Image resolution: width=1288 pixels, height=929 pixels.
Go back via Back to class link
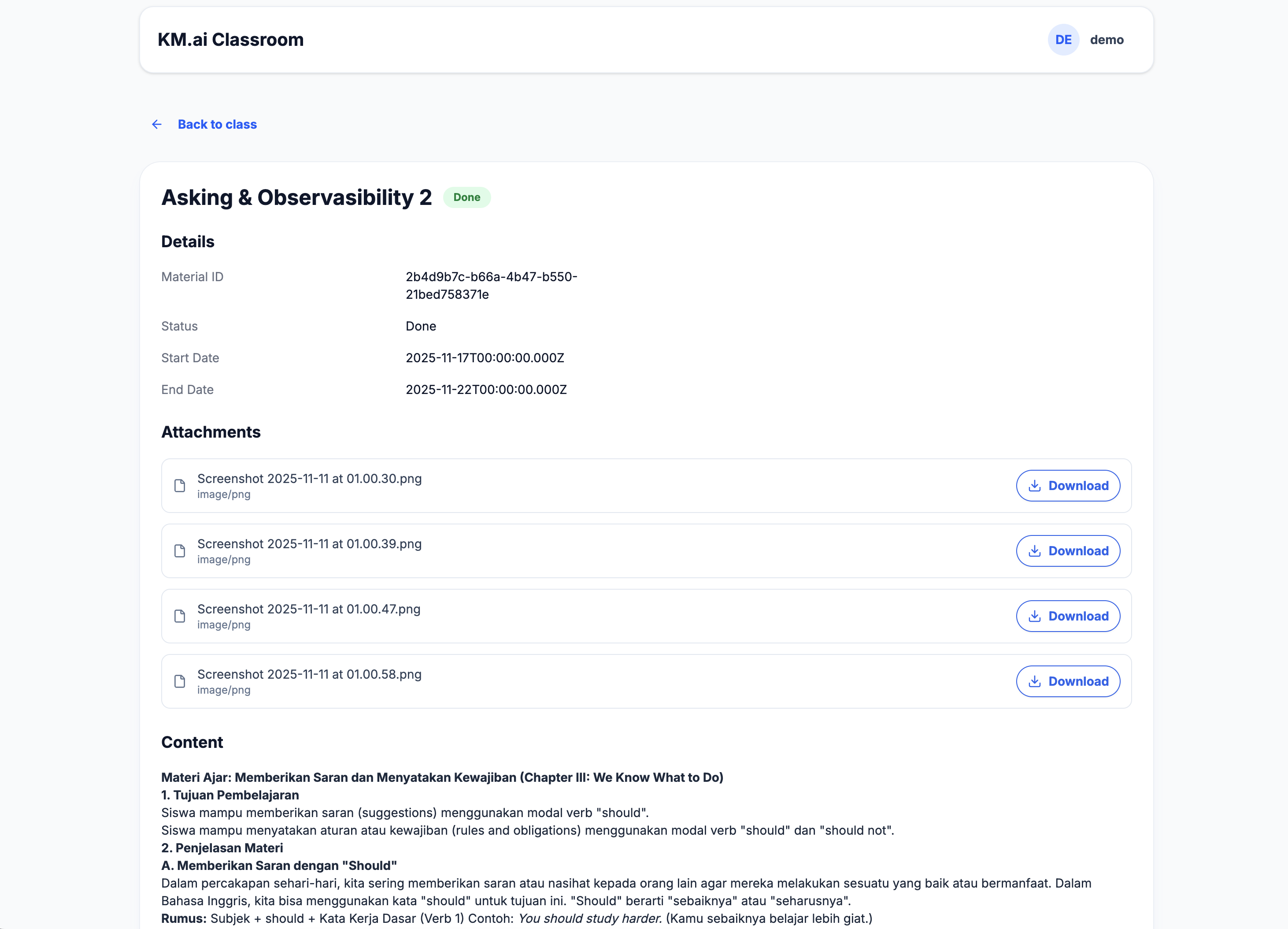pyautogui.click(x=217, y=124)
